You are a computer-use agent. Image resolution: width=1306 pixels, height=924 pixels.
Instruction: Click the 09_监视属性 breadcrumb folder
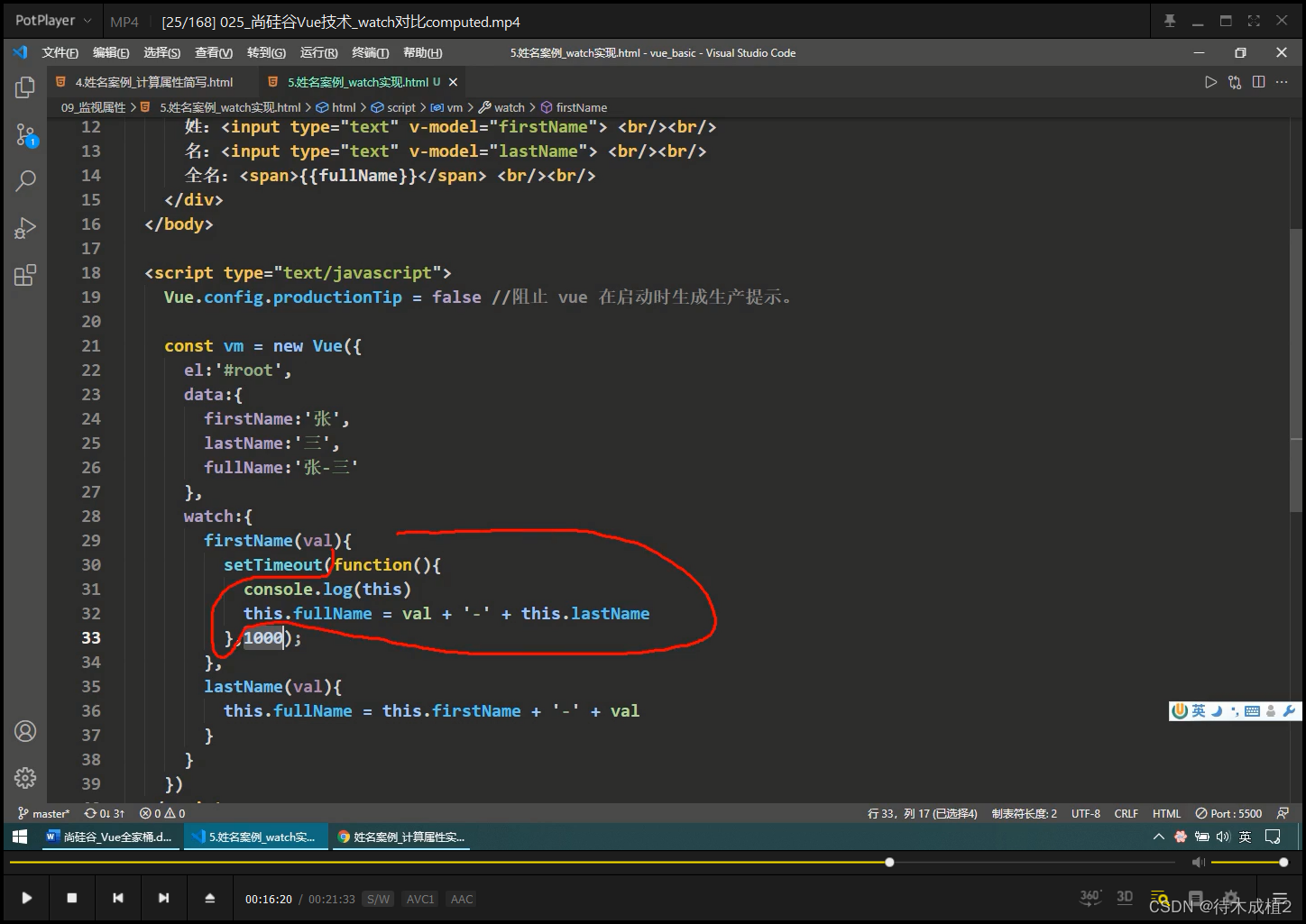click(x=94, y=107)
